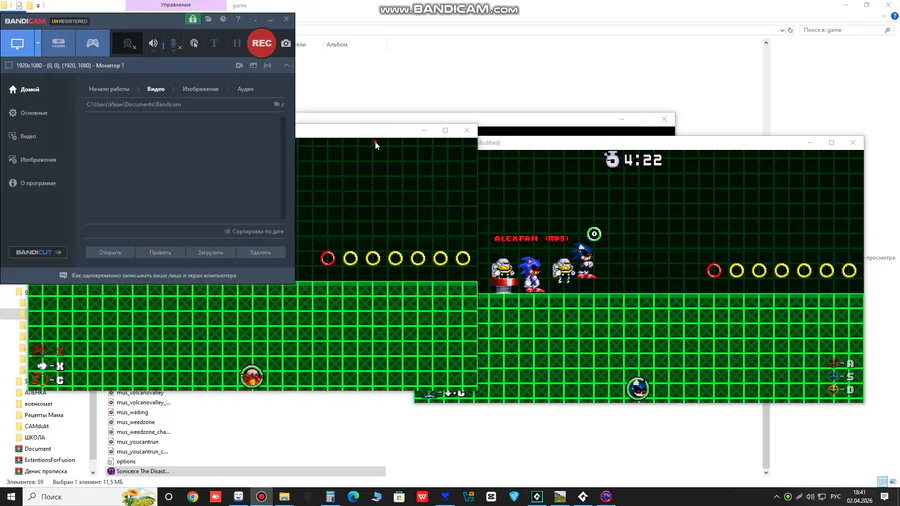Screen dimensions: 900x506
Task: Select mus_youcantrun file in Explorer
Action: tap(137, 442)
